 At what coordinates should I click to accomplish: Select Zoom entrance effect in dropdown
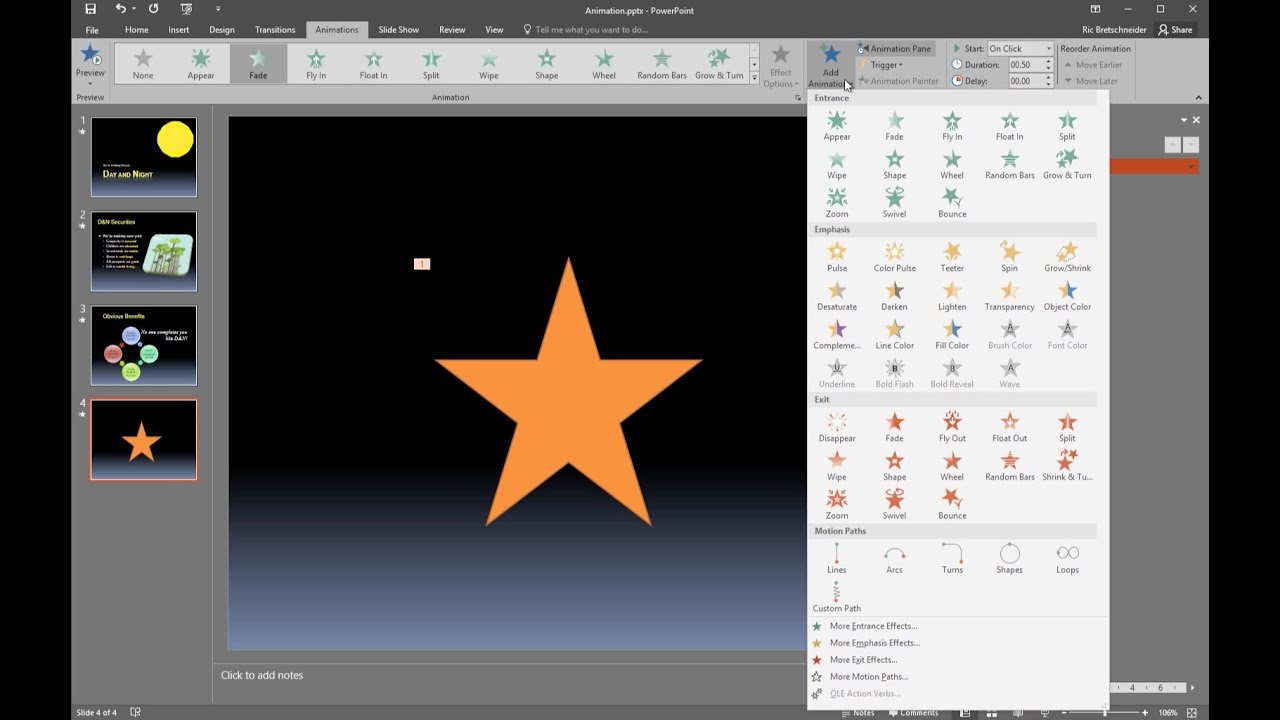837,202
